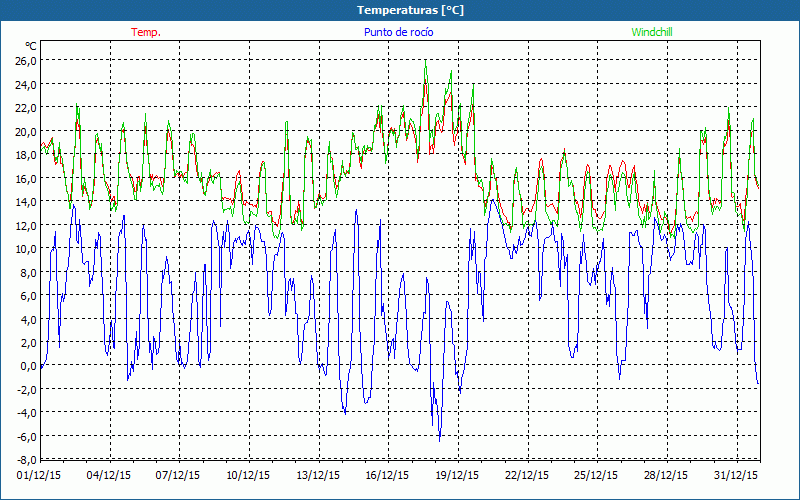The height and width of the screenshot is (500, 800).
Task: Click the 4,0 y-axis value
Action: click(29, 319)
